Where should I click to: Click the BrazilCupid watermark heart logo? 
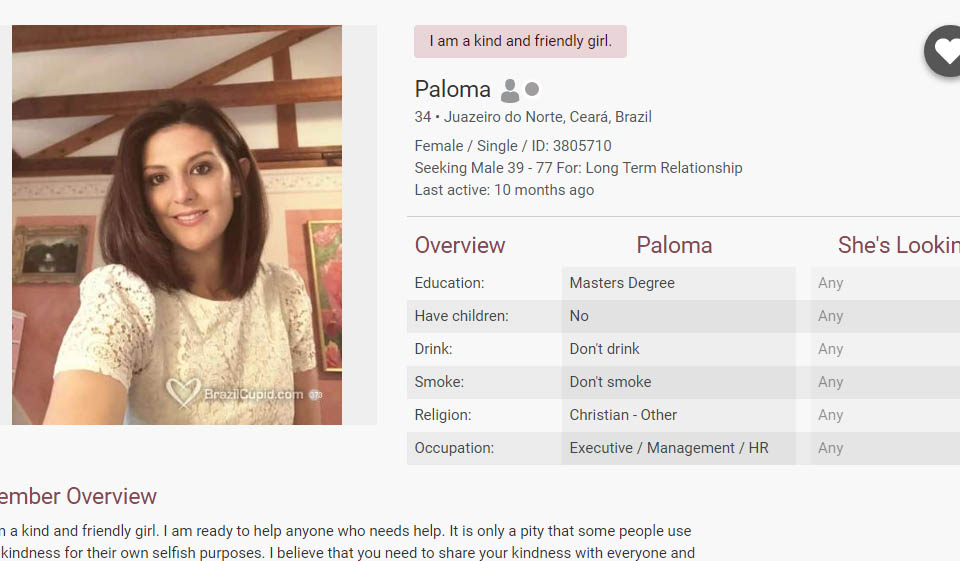click(x=183, y=393)
